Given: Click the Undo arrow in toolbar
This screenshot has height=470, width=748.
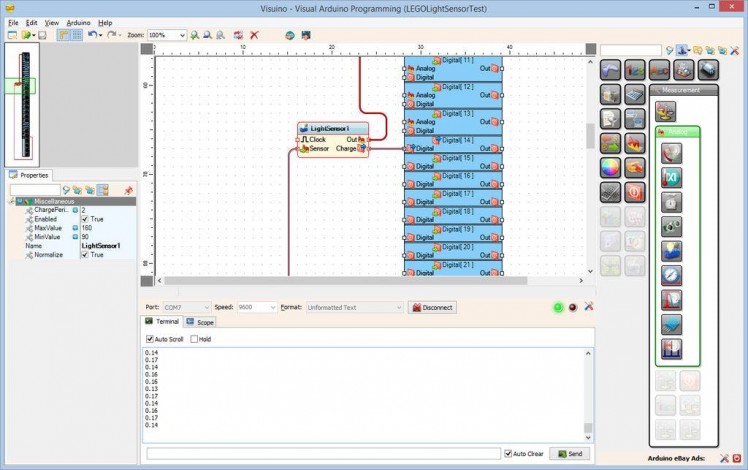Looking at the screenshot, I should 91,35.
